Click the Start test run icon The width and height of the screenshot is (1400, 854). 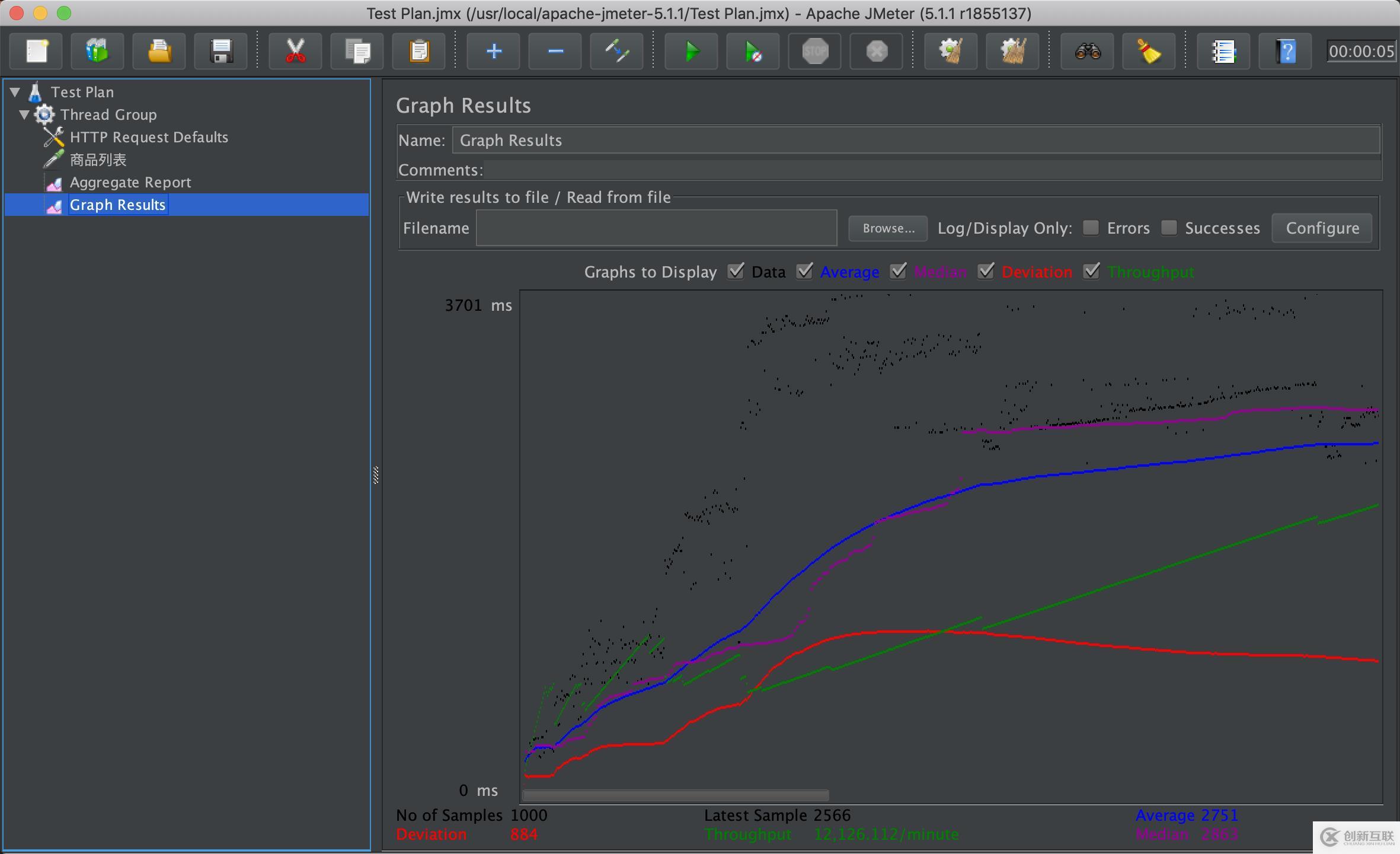point(693,52)
